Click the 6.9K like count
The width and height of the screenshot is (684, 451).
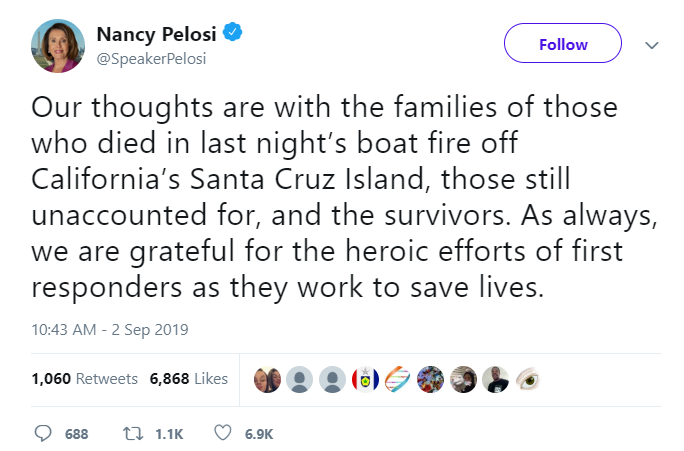tap(258, 434)
